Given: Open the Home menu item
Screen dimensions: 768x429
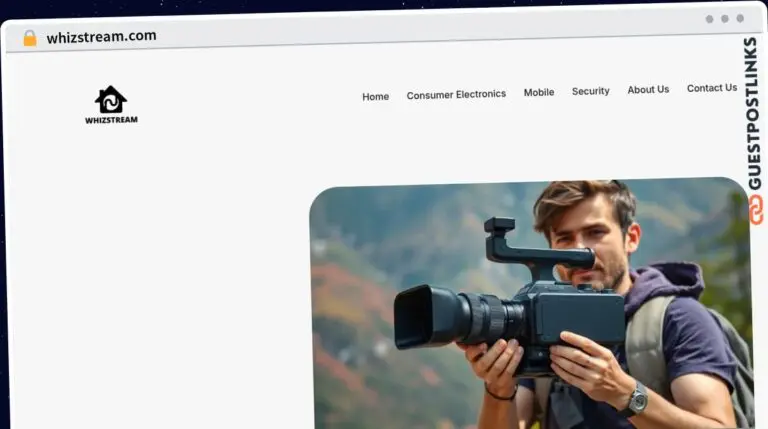Looking at the screenshot, I should pos(375,96).
